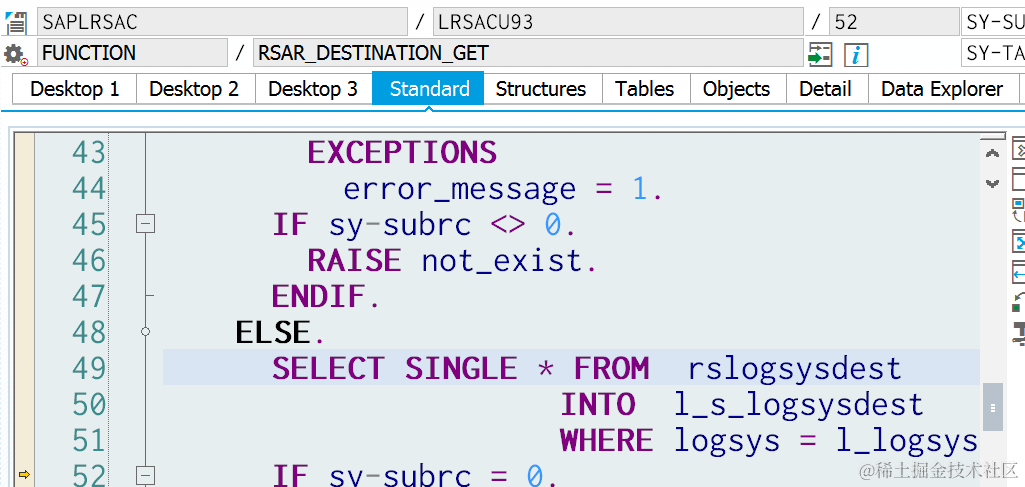1025x487 pixels.
Task: Click line number 44 in the gutter
Action: 88,188
